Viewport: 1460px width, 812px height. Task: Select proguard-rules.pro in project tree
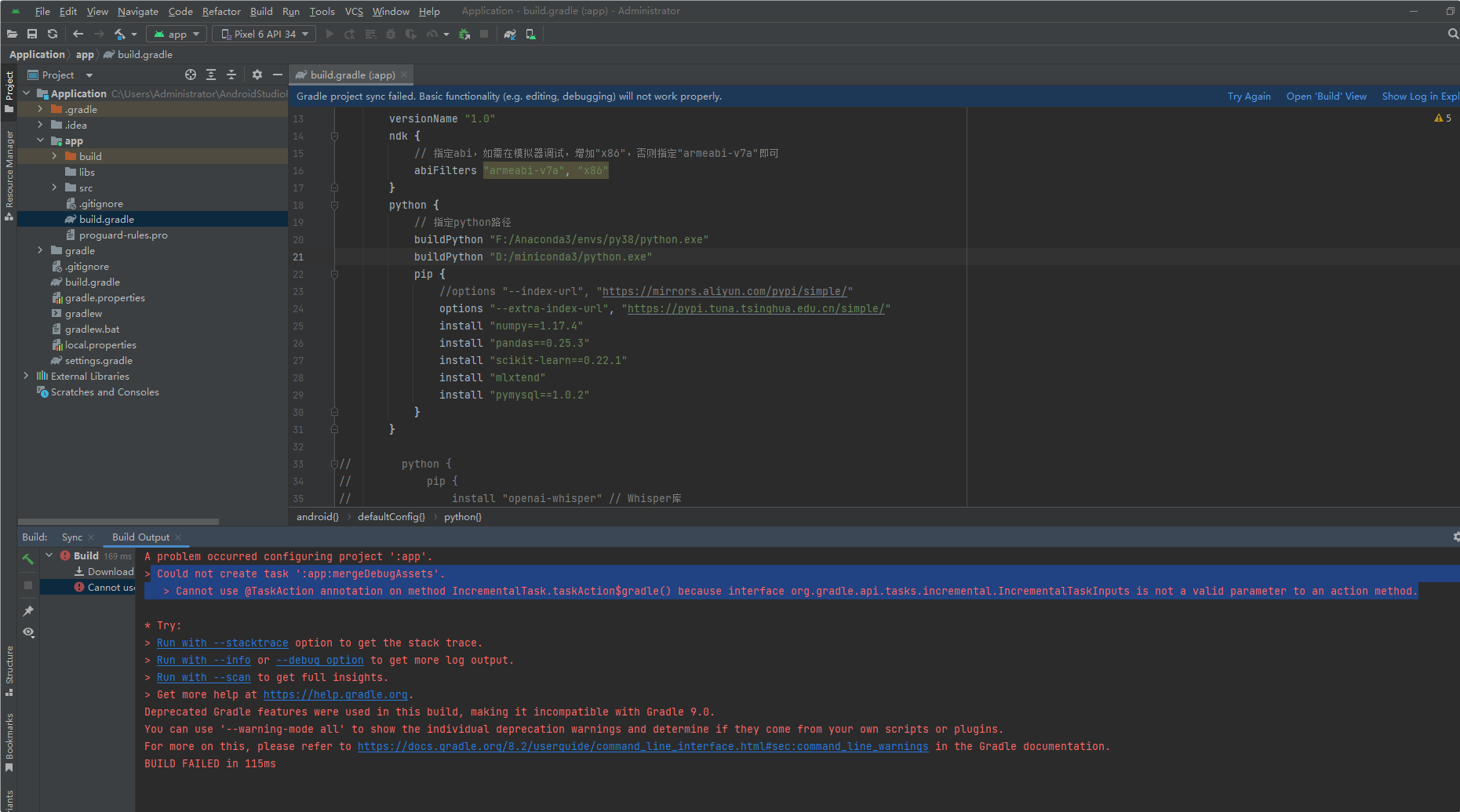(x=123, y=235)
